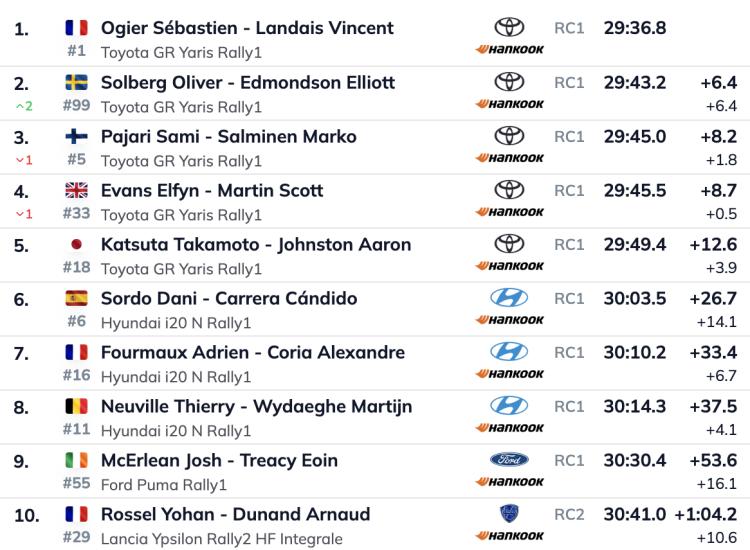The width and height of the screenshot is (750, 550).
Task: Click the Belgian flag beside Neuville Thierry
Action: (76, 406)
